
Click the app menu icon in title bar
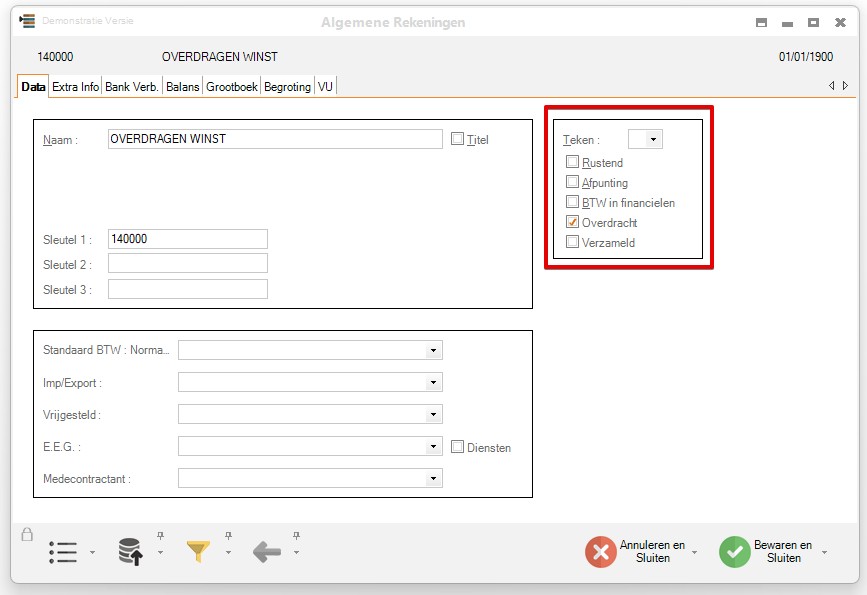tap(28, 21)
